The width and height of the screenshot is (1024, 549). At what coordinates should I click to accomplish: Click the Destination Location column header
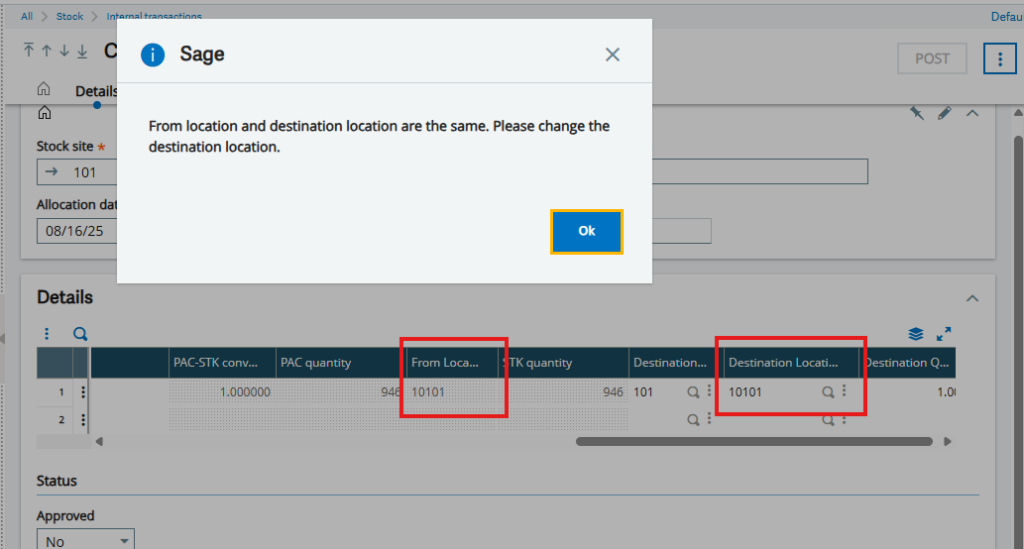point(791,362)
